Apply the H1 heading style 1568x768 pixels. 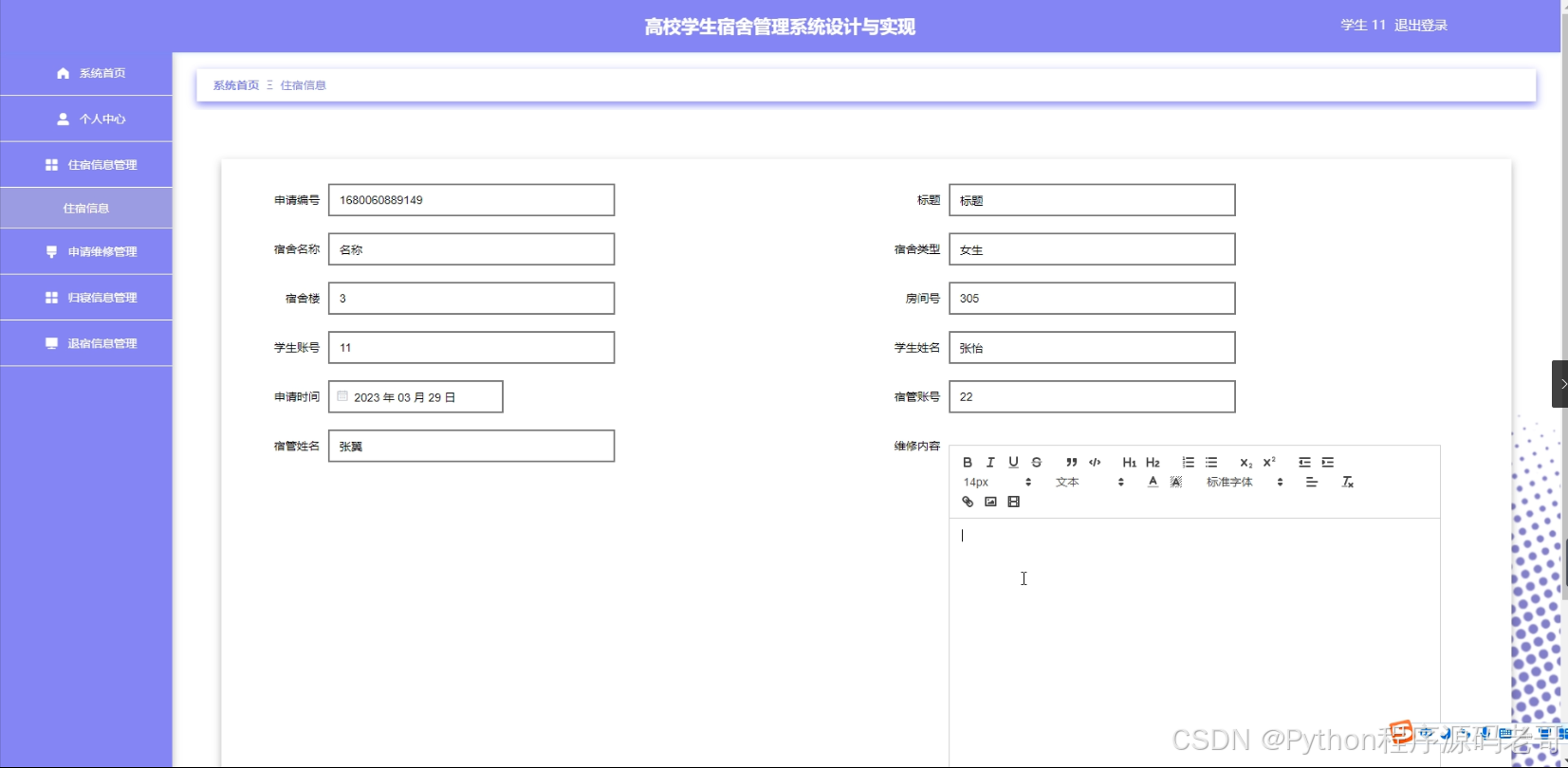[x=1129, y=463]
